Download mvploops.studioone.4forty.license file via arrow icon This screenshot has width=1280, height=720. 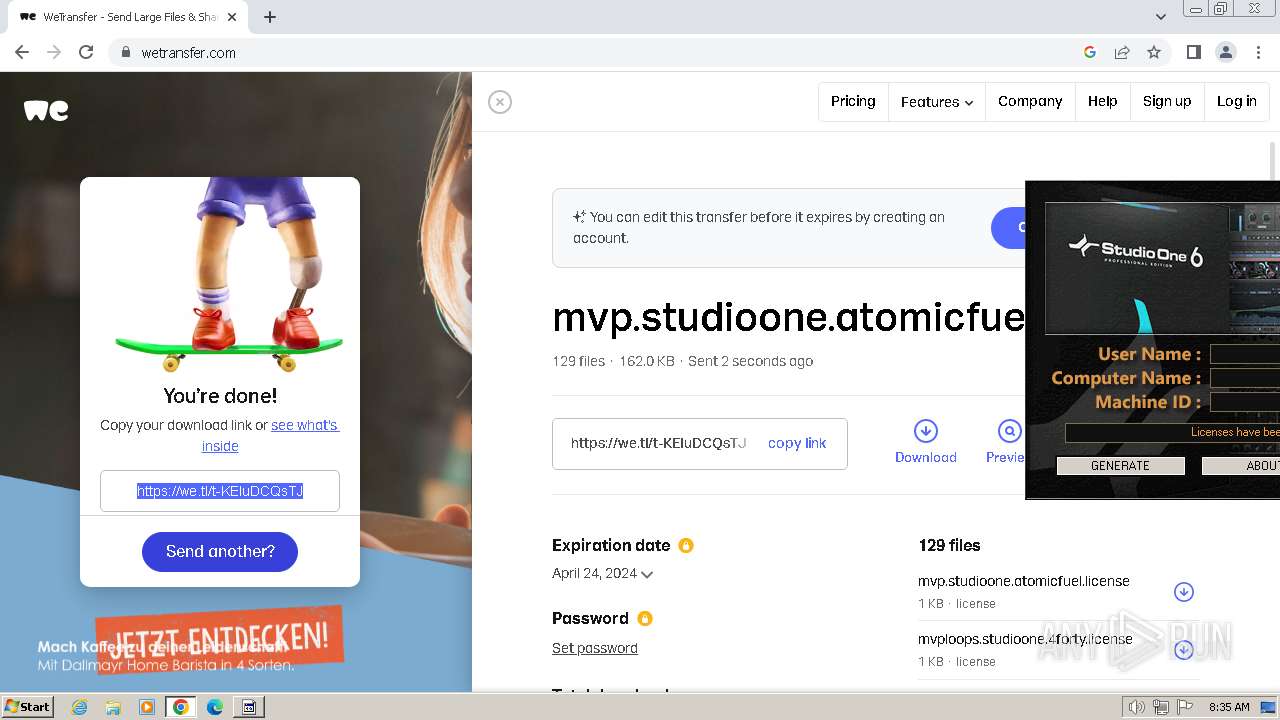pos(1184,650)
